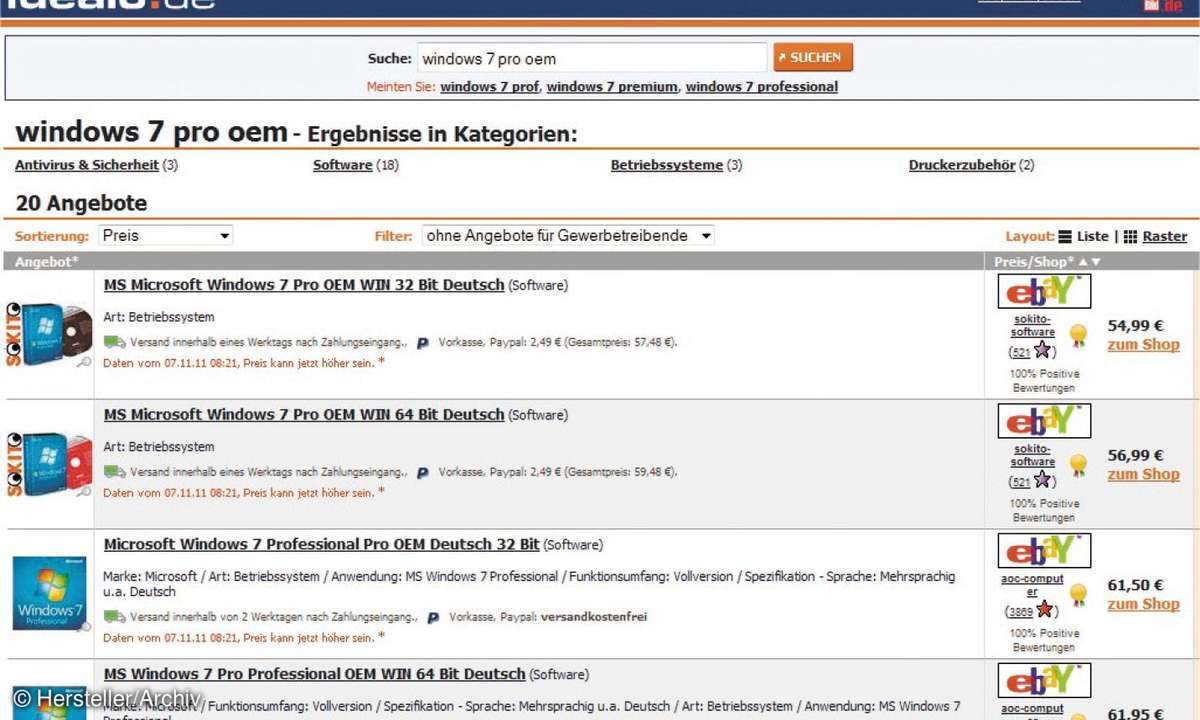The width and height of the screenshot is (1200, 720).
Task: Open sokito-software seller link on 54,99 € offer
Action: coord(1032,326)
